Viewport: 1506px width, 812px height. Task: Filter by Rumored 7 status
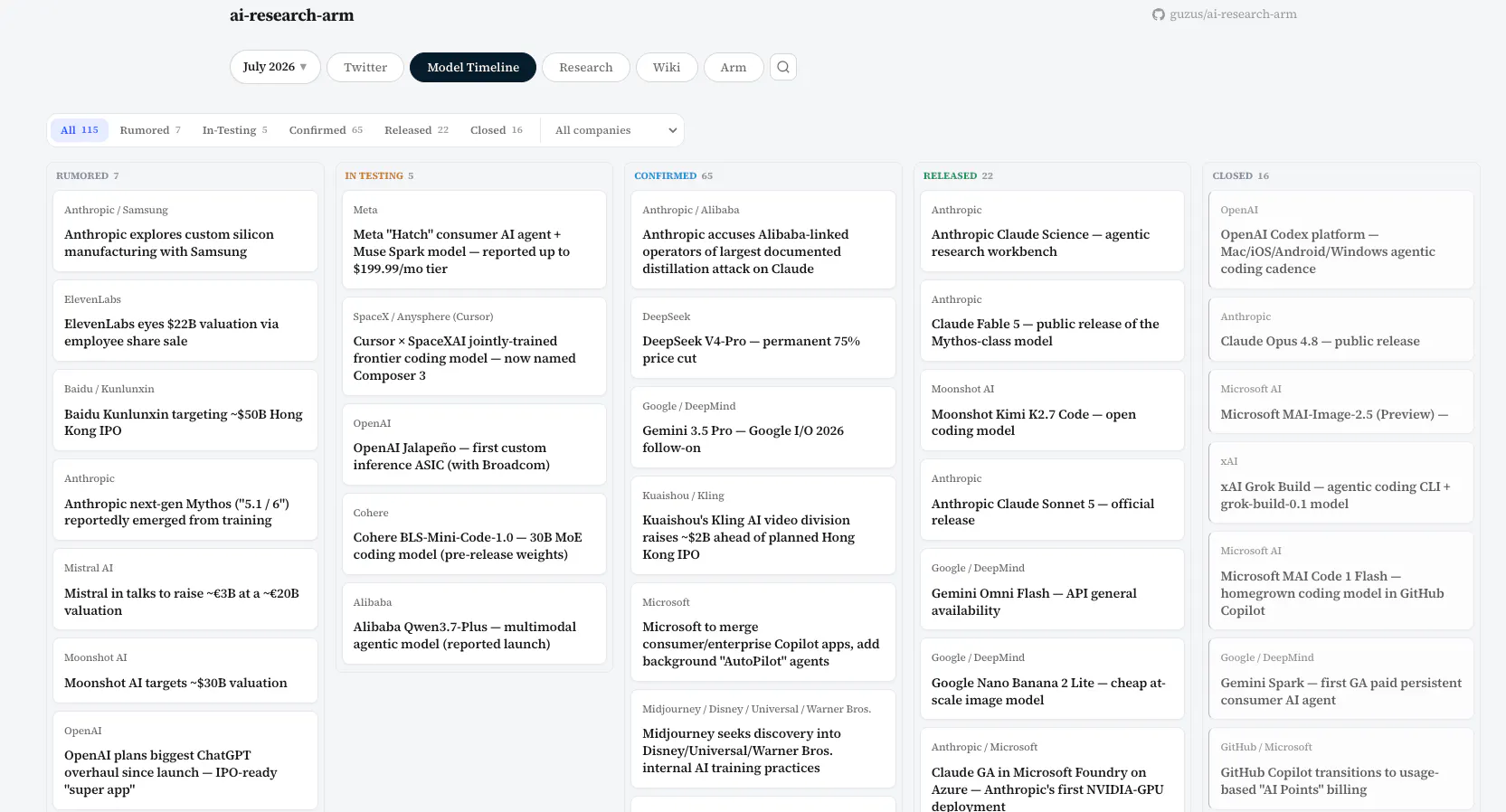coord(150,130)
